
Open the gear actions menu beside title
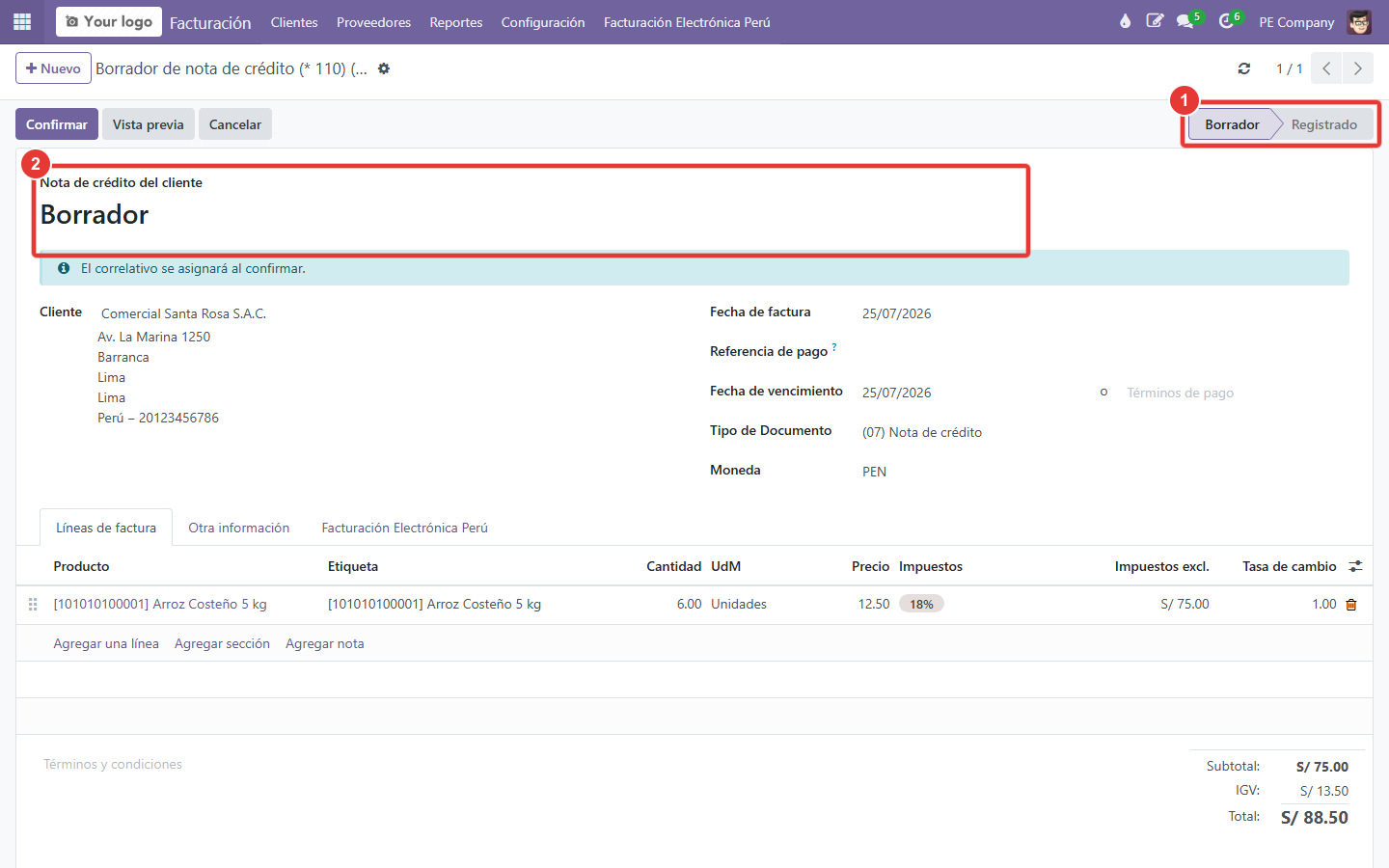384,68
